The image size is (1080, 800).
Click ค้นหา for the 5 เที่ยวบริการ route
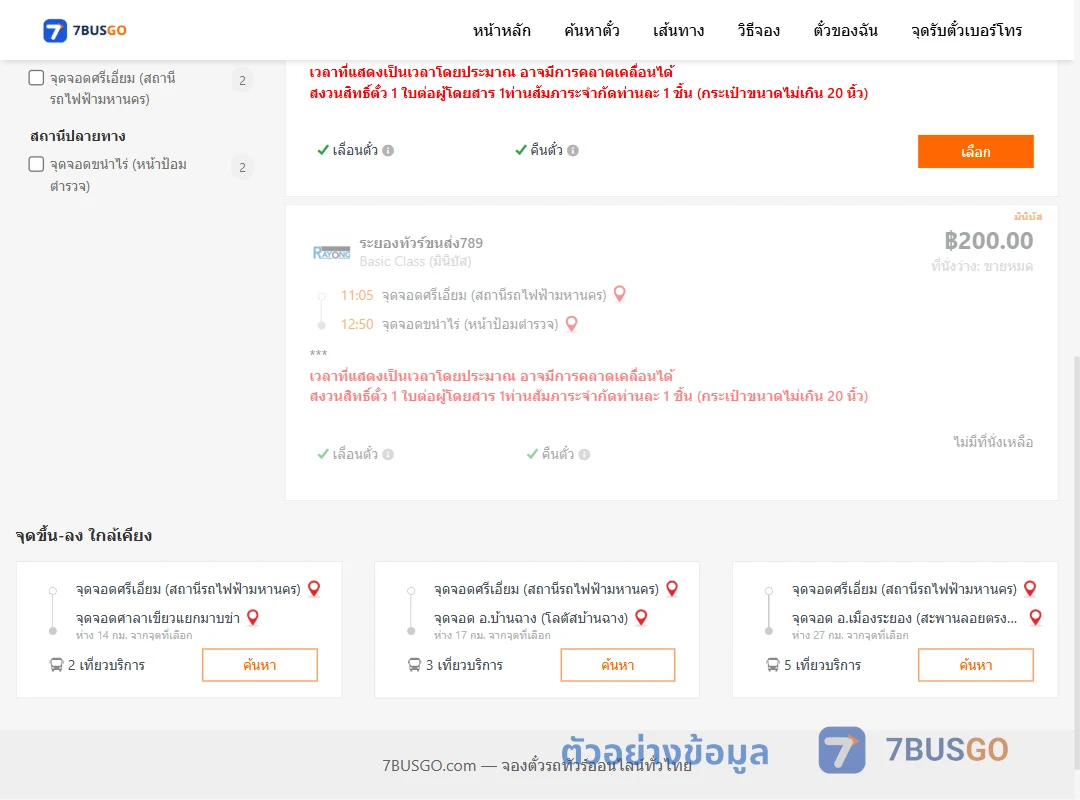(975, 665)
